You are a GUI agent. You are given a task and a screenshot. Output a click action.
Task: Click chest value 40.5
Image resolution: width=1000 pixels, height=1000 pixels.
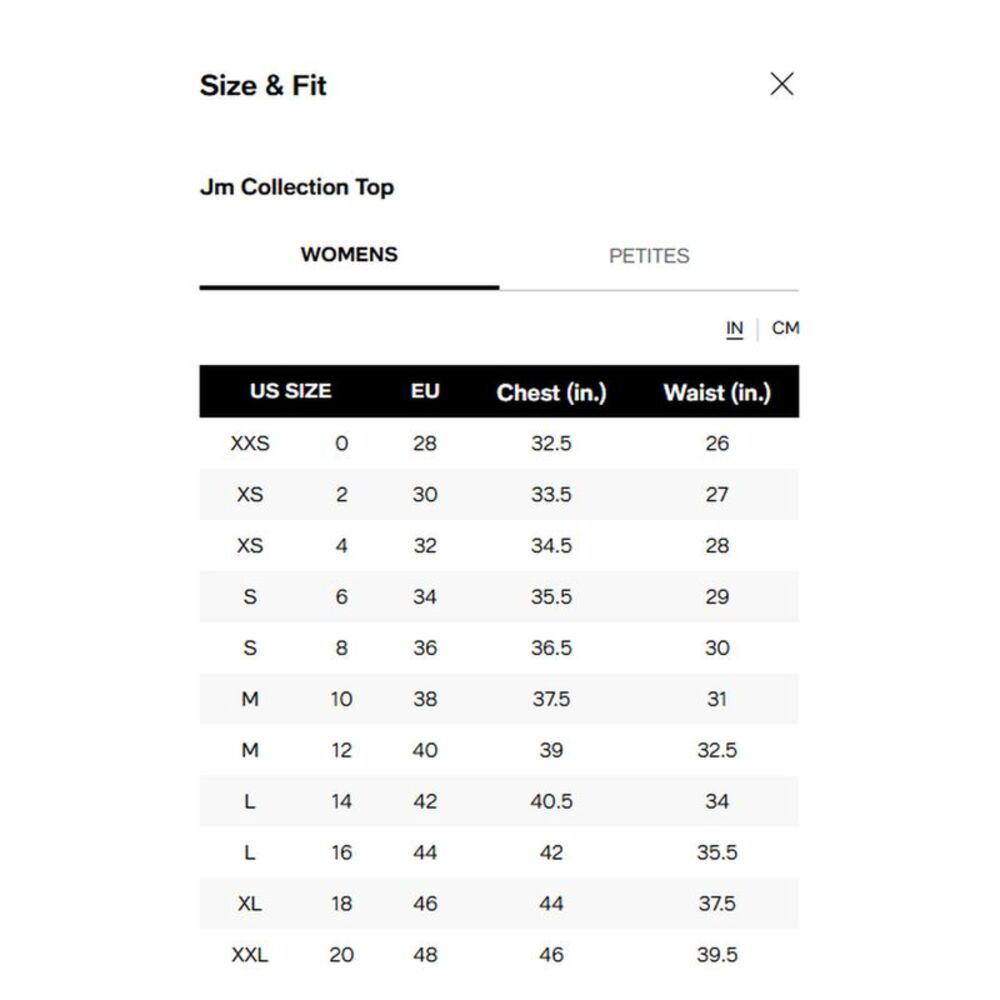tap(551, 801)
